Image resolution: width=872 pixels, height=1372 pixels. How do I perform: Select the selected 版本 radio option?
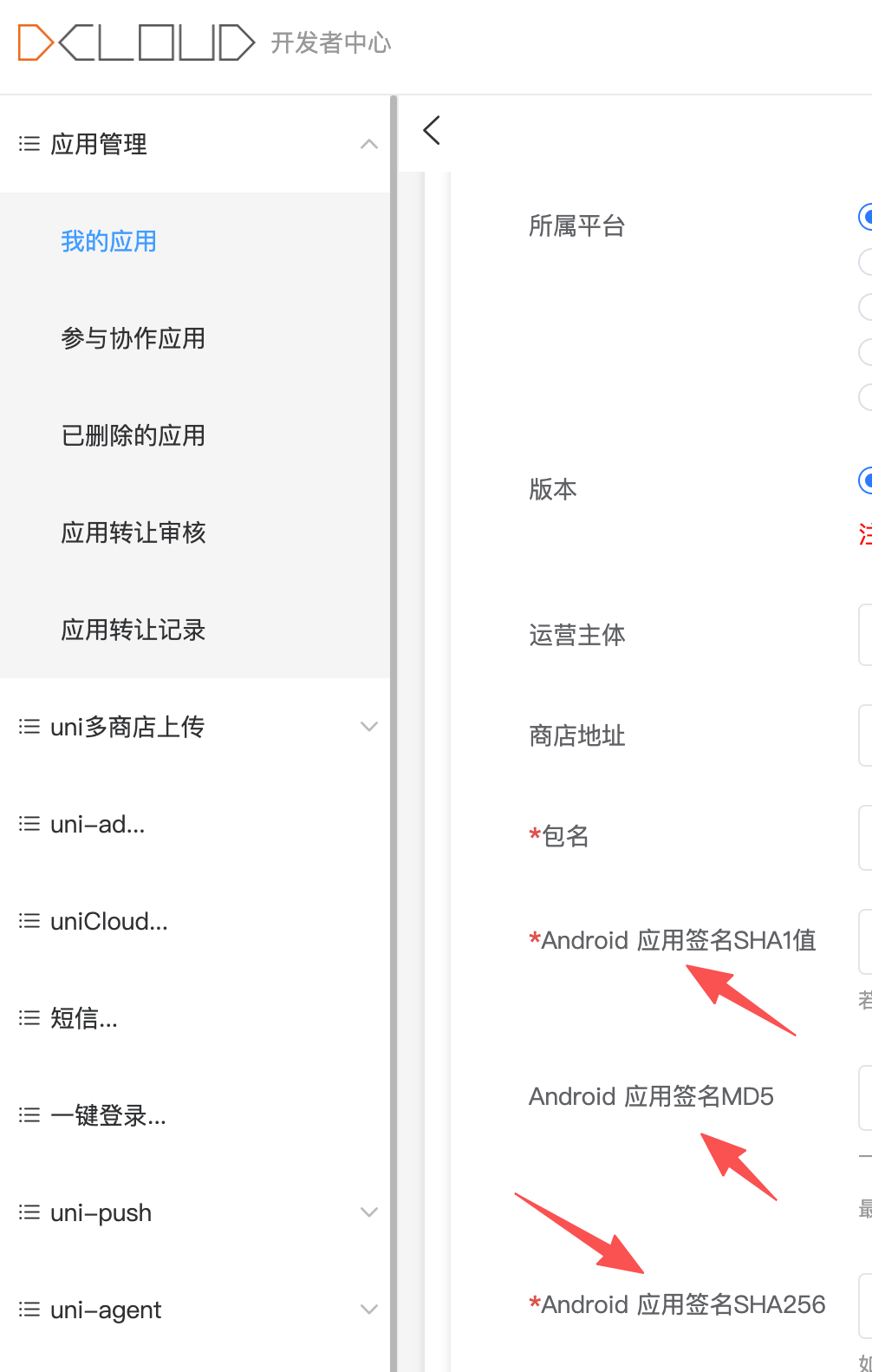(866, 480)
